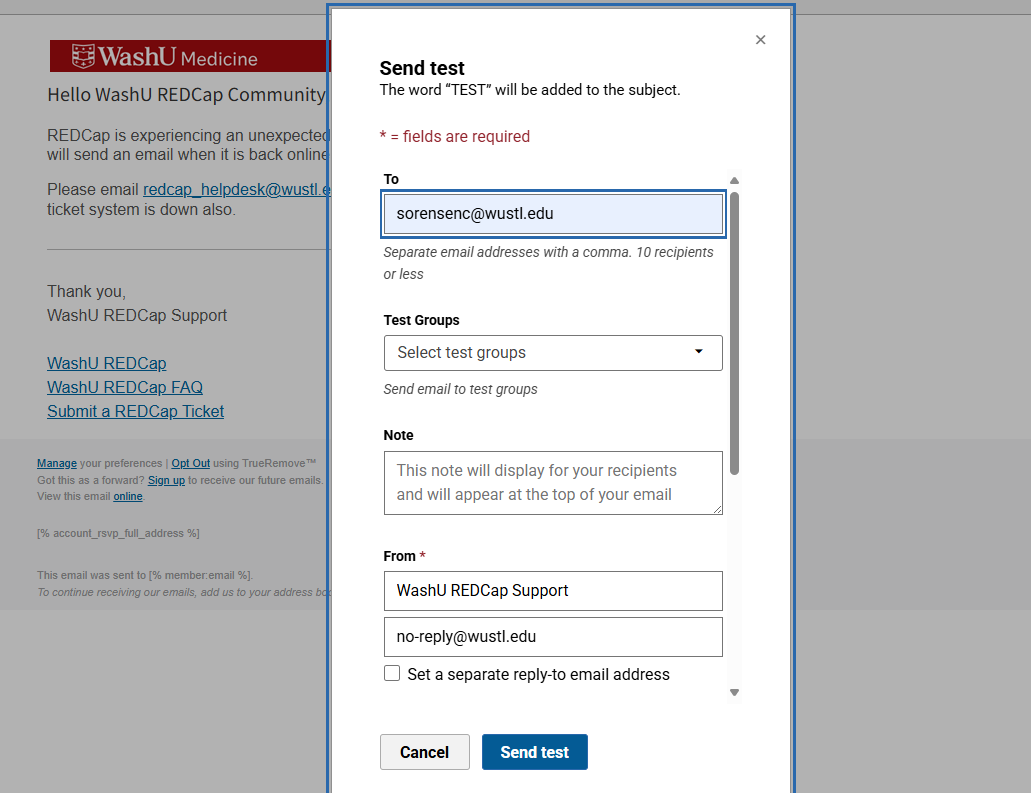
Task: Click the 'Thank you,' line in email preview
Action: pos(86,292)
